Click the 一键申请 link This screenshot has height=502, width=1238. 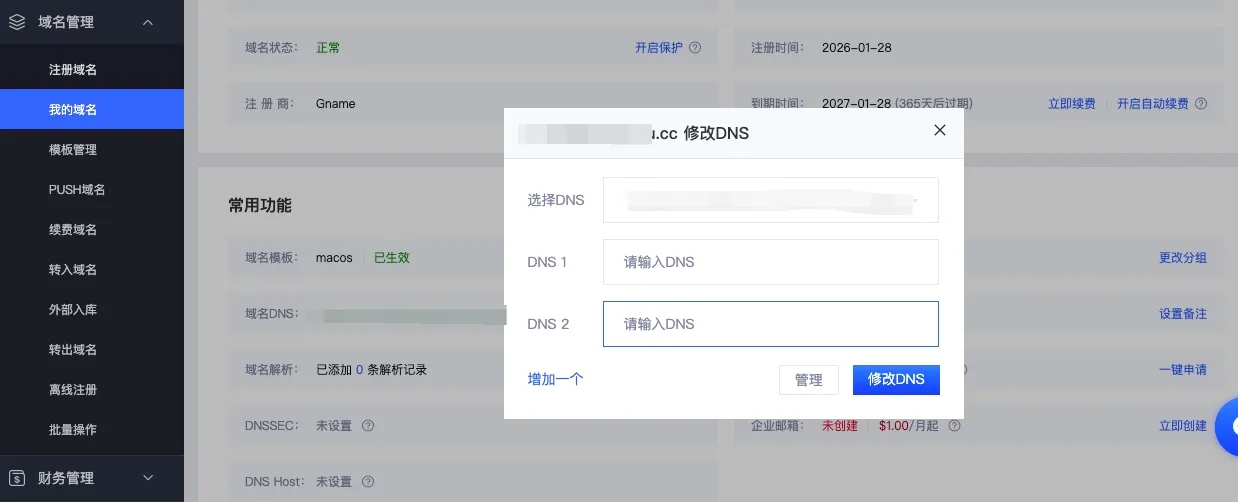1183,369
